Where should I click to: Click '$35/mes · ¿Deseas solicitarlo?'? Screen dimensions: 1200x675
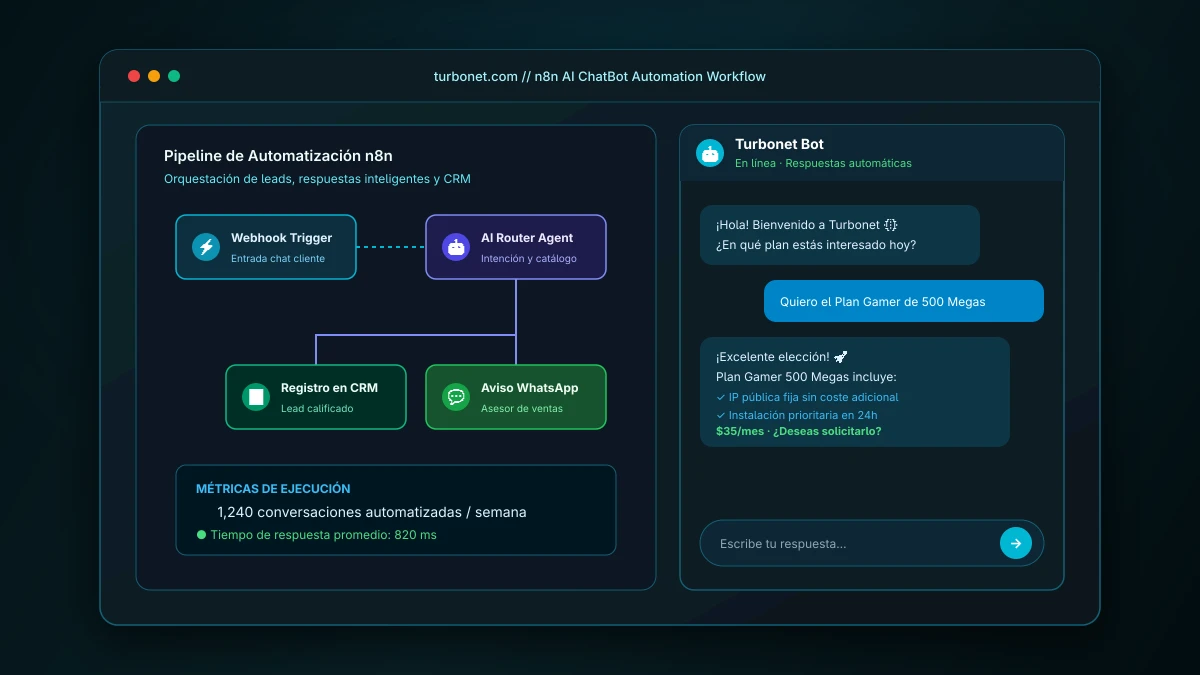[798, 432]
